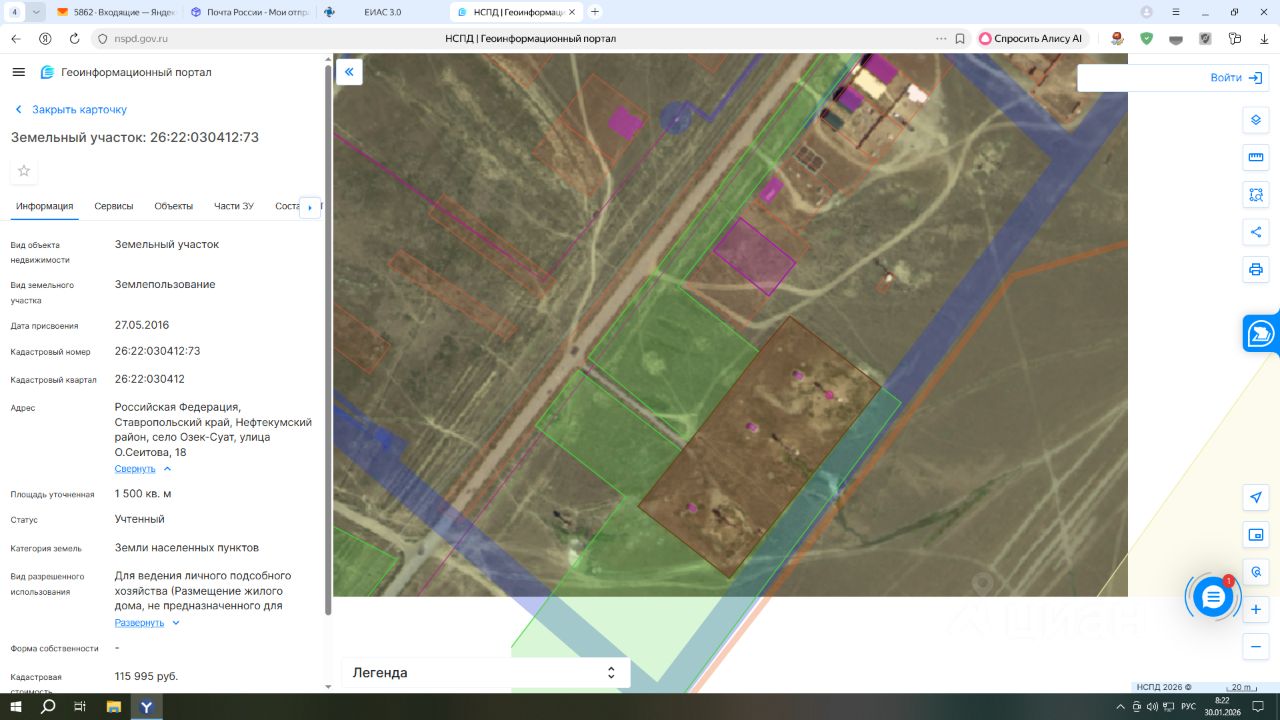The width and height of the screenshot is (1280, 720).
Task: Switch to the Сервисы tab
Action: click(x=114, y=206)
